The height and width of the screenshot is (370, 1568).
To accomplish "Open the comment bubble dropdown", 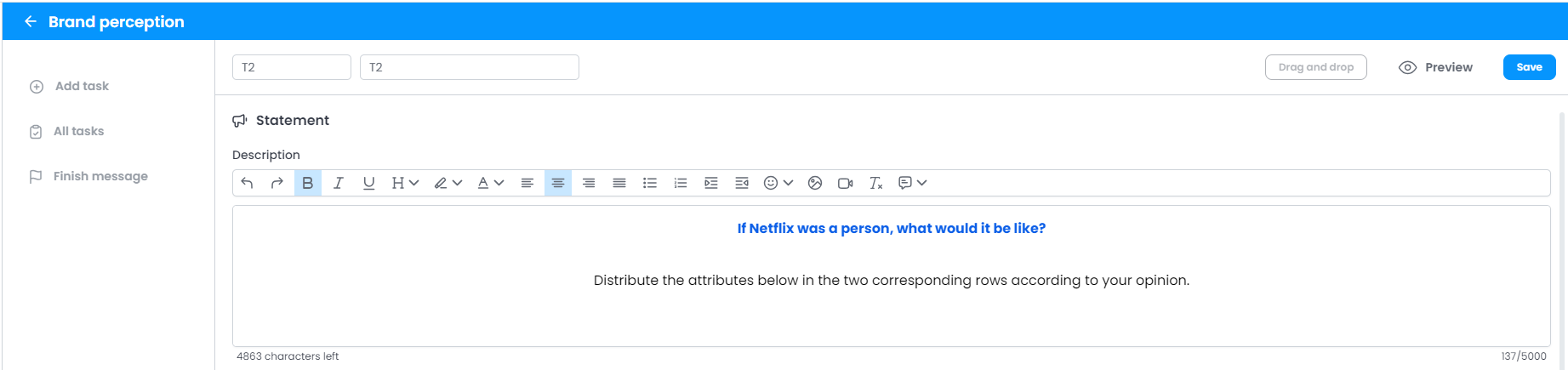I will pyautogui.click(x=913, y=183).
